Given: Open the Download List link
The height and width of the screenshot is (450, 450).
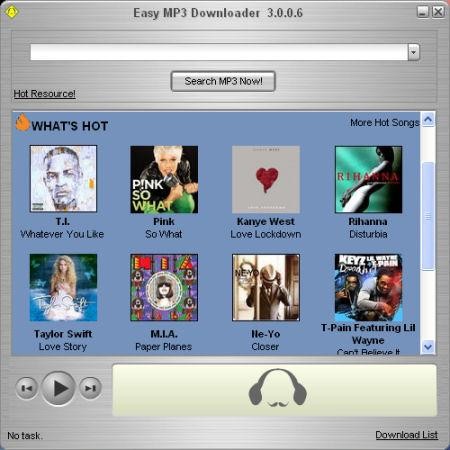Looking at the screenshot, I should click(x=407, y=435).
